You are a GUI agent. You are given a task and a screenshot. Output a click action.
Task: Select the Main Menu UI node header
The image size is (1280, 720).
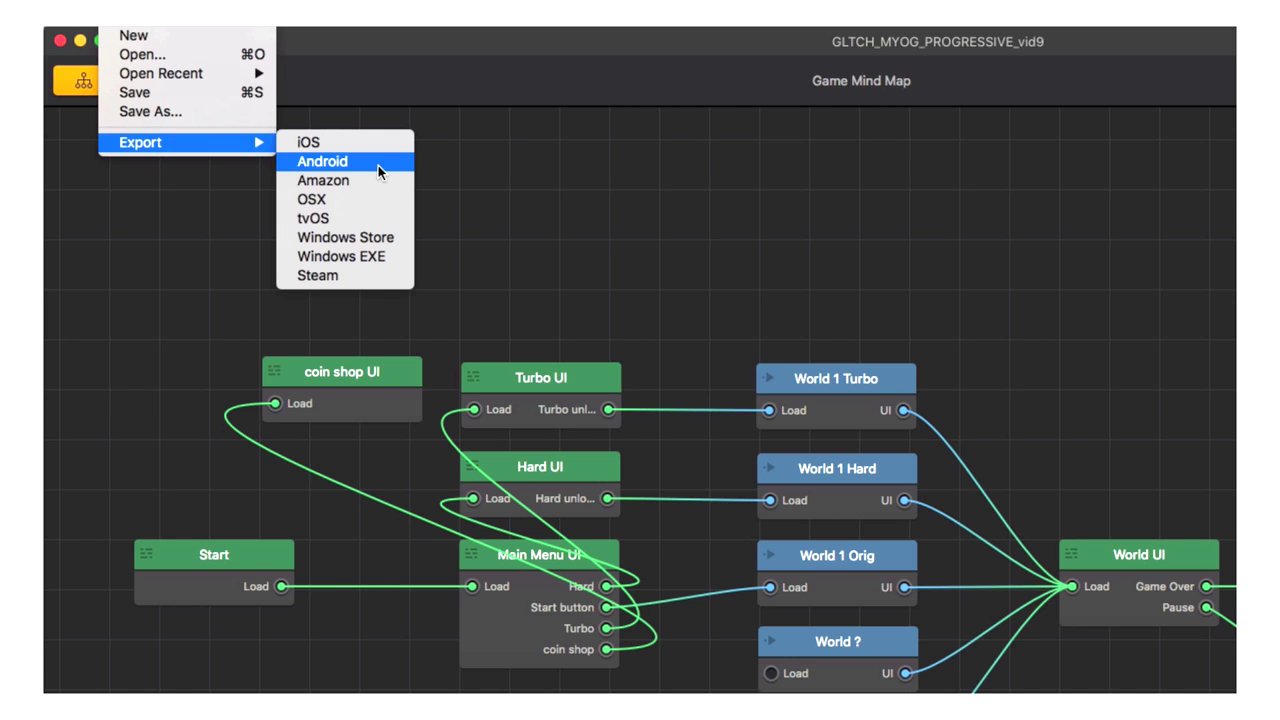(540, 555)
